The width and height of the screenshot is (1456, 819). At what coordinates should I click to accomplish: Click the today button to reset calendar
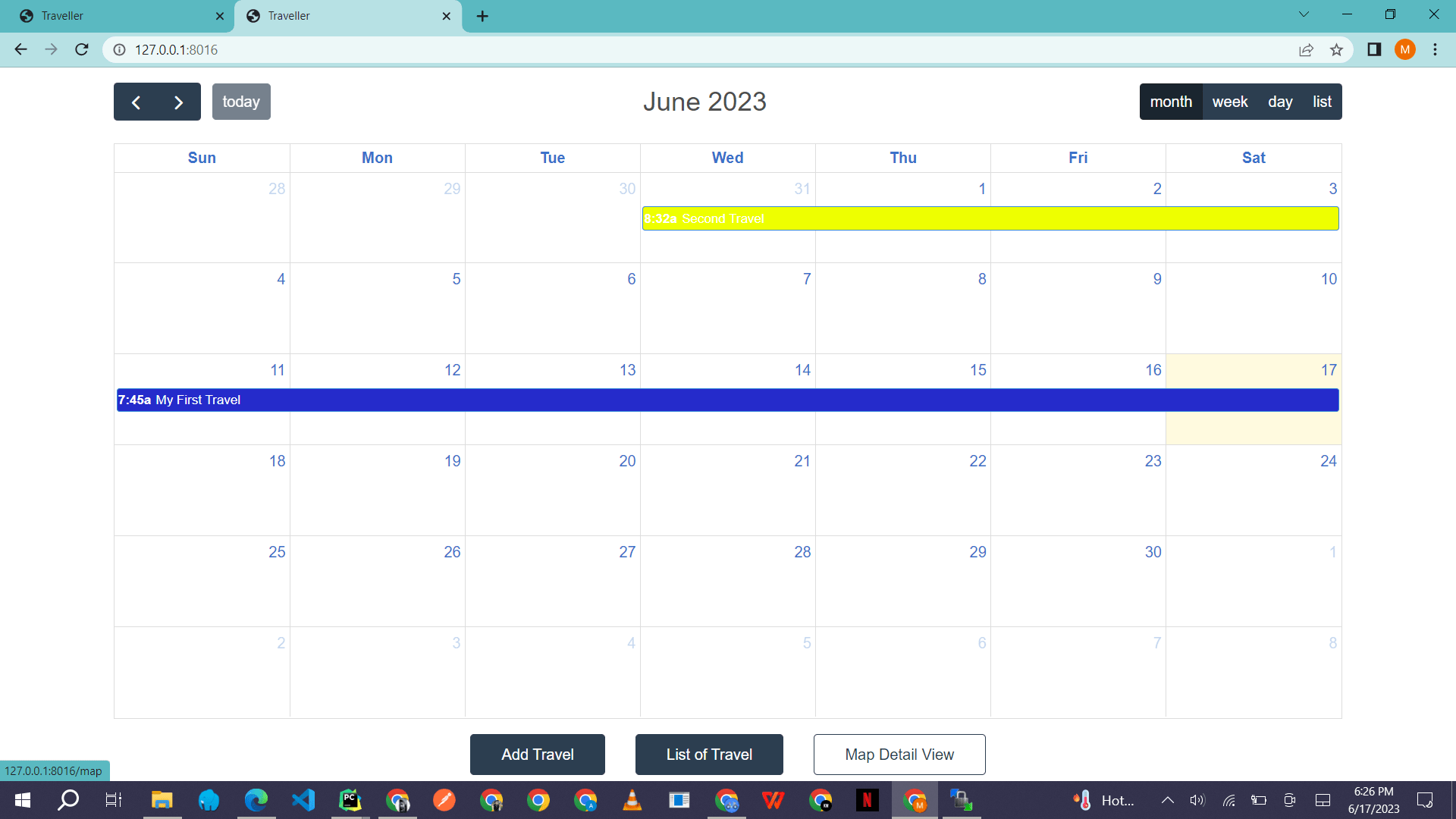241,101
